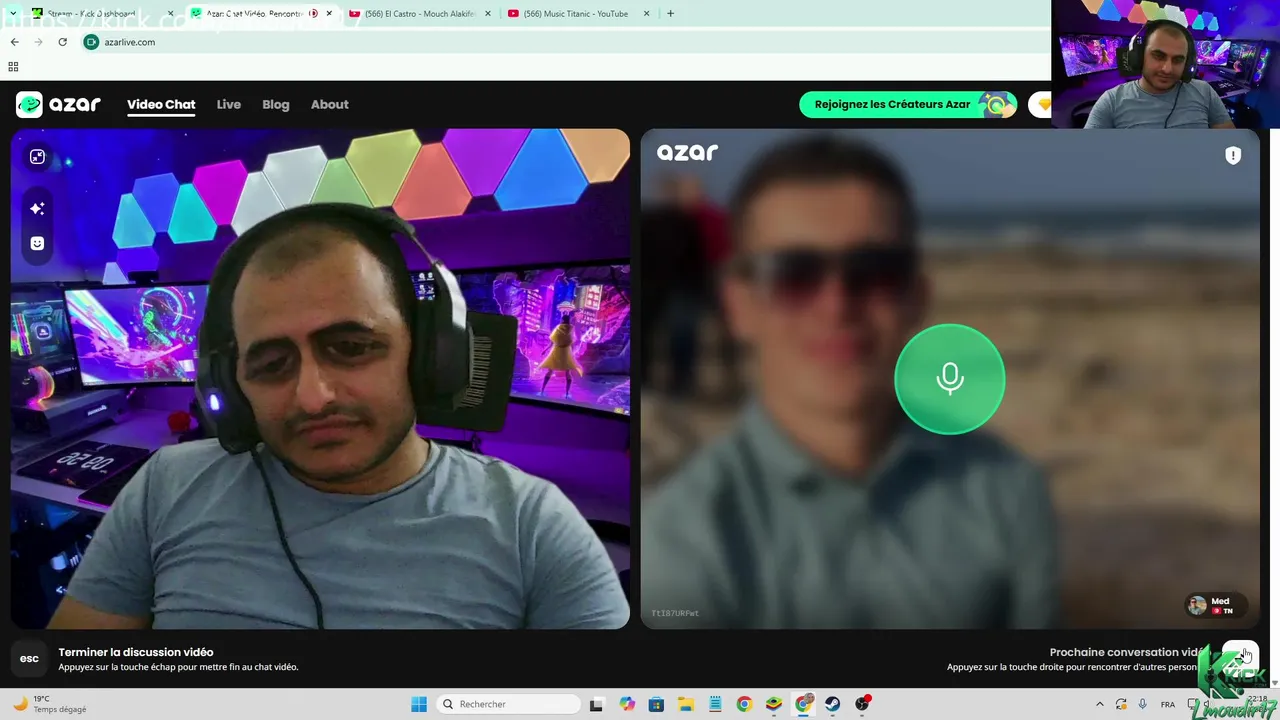Open OBS Studio from the taskbar
The width and height of the screenshot is (1280, 720).
click(x=862, y=704)
